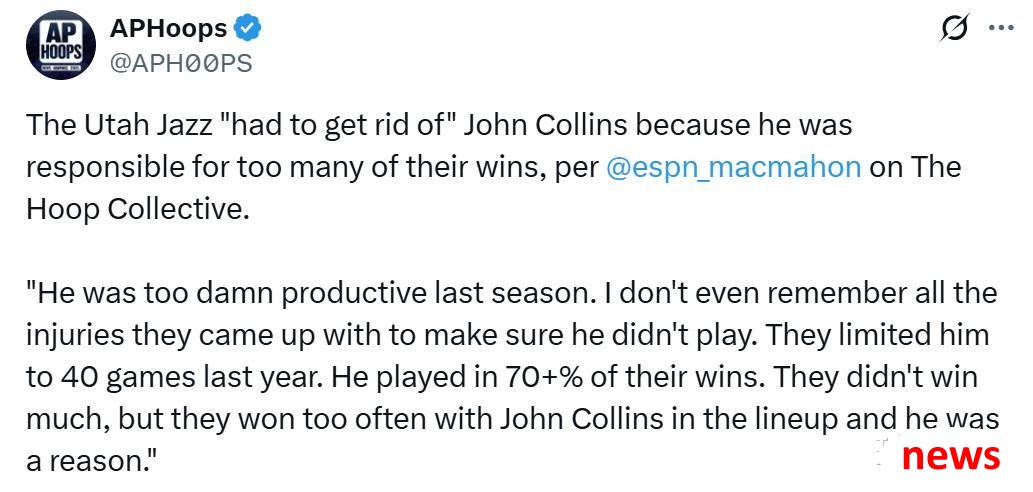
Task: Open the three-dot more options menu
Action: [x=1001, y=28]
